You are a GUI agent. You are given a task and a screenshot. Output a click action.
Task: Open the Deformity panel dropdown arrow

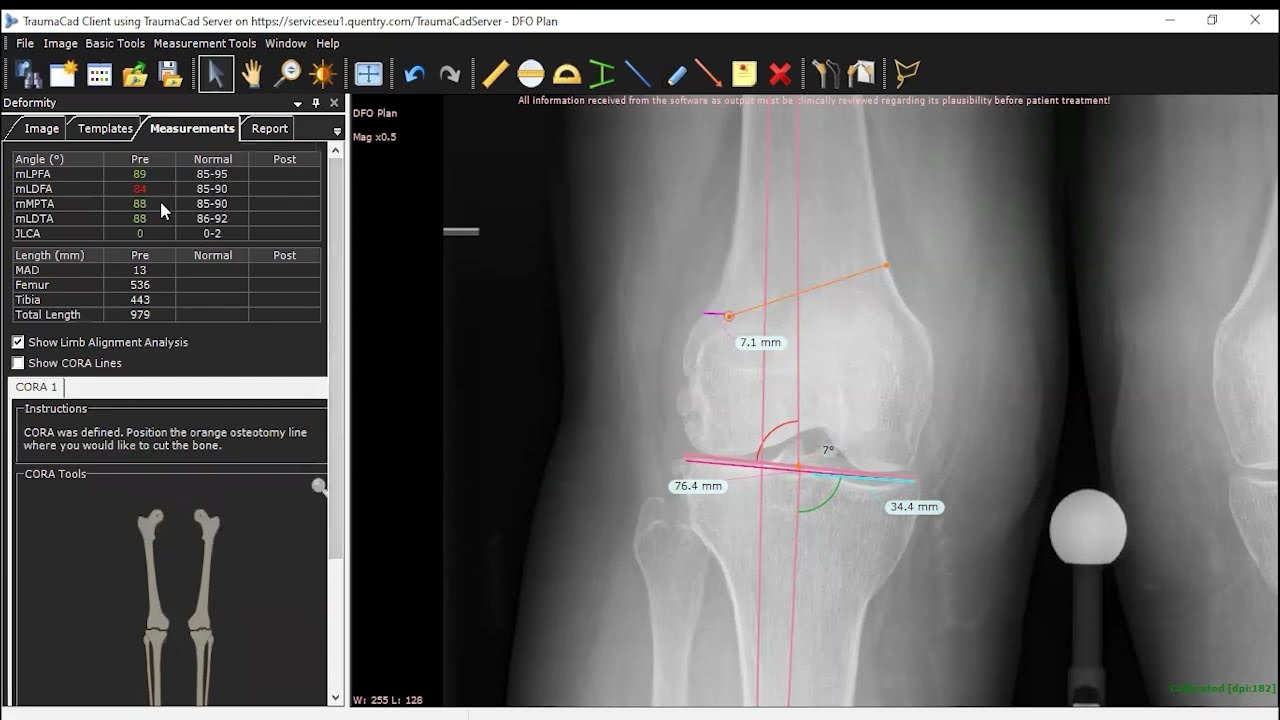[x=297, y=103]
